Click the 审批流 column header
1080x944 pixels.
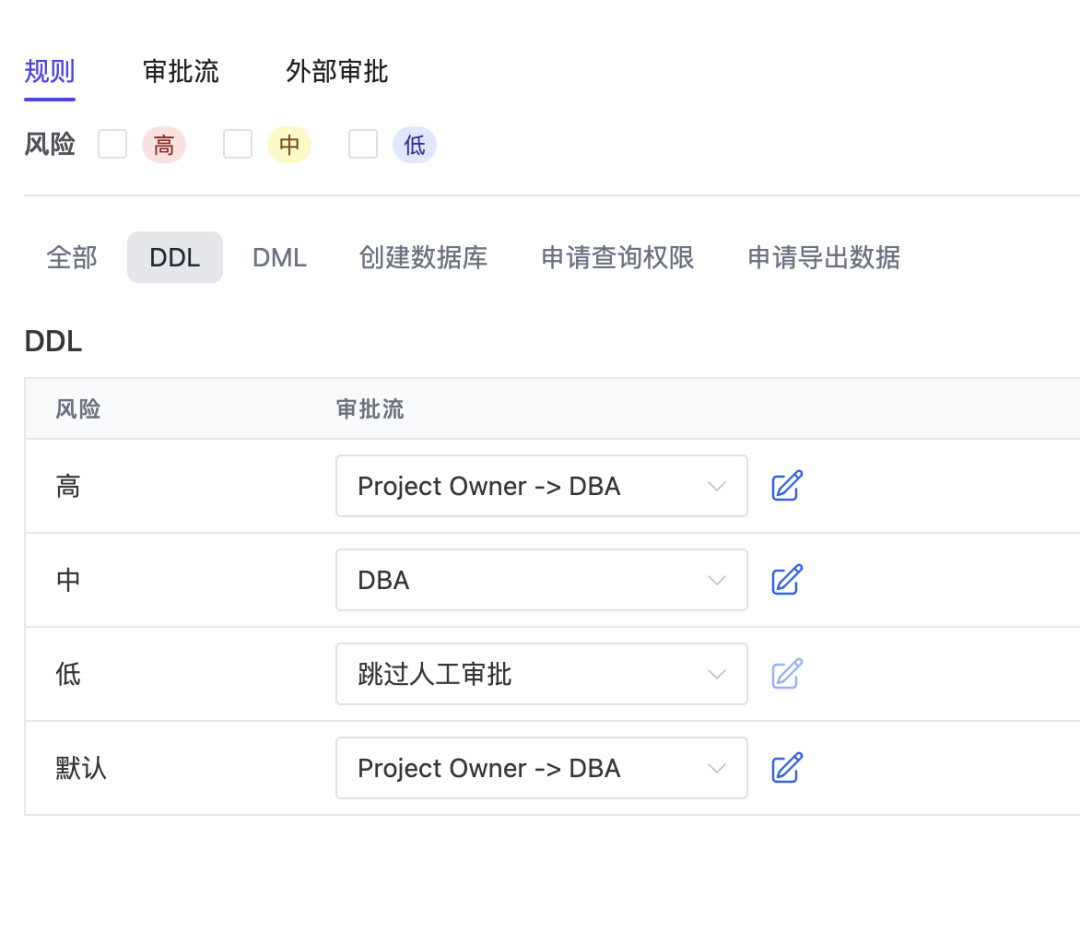click(370, 409)
